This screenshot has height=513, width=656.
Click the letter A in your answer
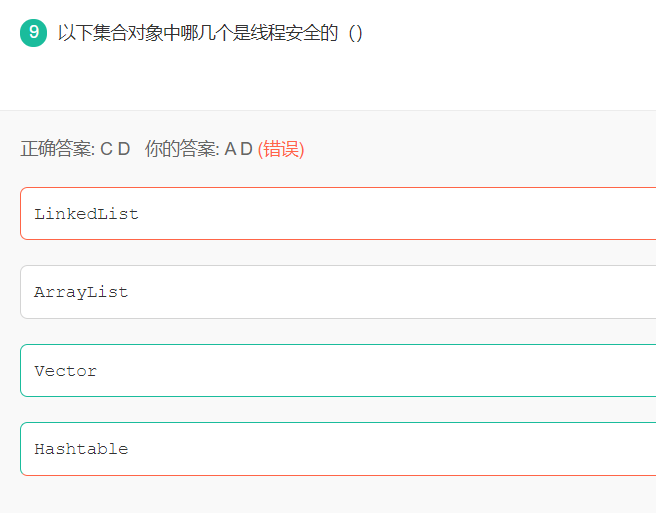pyautogui.click(x=230, y=149)
